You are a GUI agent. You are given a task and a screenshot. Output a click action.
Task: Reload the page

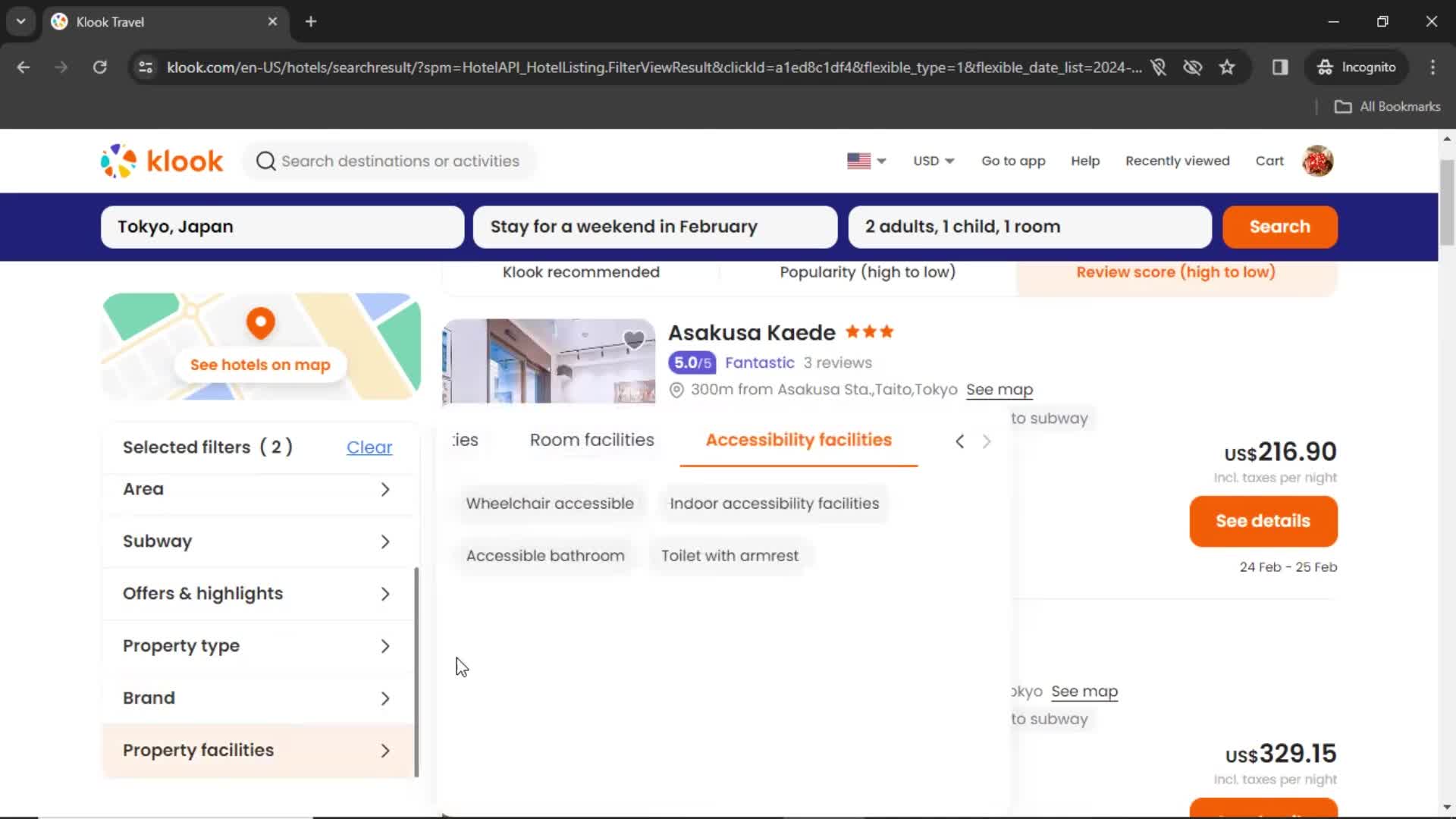click(x=99, y=67)
